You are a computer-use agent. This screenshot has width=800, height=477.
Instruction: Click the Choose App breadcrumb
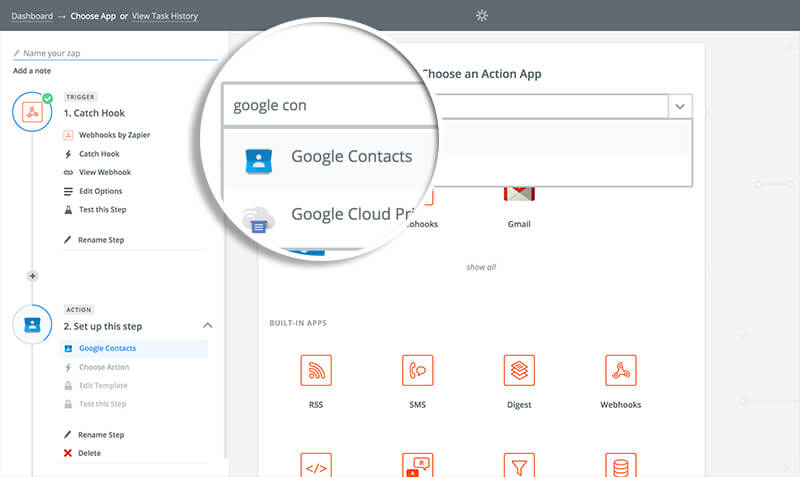pos(93,16)
